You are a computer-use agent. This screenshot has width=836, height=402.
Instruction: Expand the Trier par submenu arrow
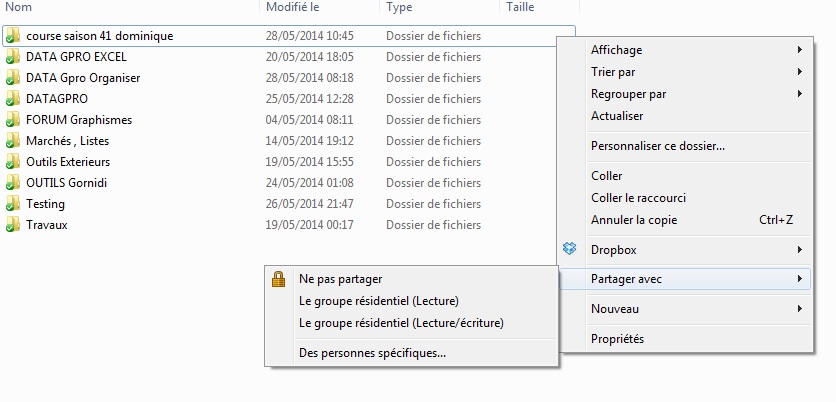click(x=800, y=71)
